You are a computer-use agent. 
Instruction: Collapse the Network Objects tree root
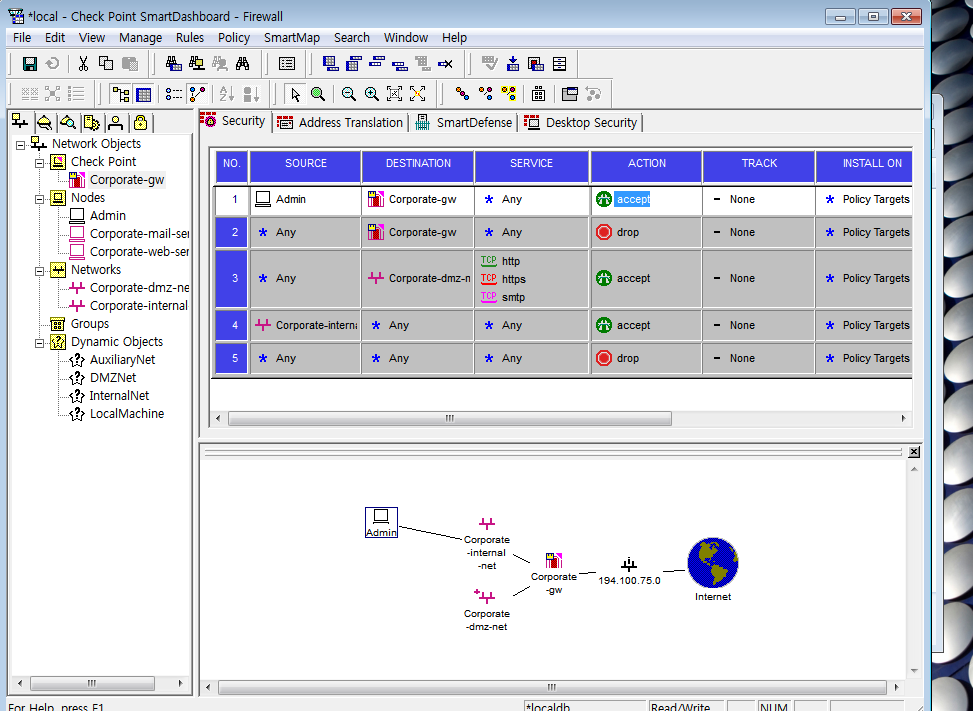pyautogui.click(x=20, y=145)
